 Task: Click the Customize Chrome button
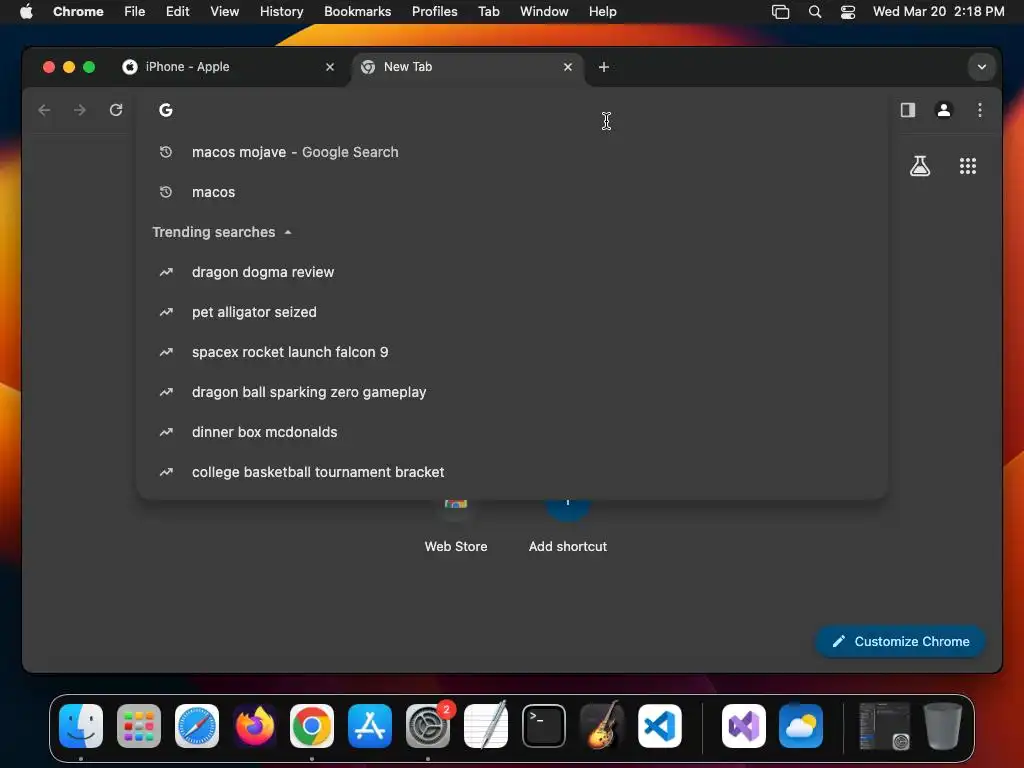coord(901,641)
